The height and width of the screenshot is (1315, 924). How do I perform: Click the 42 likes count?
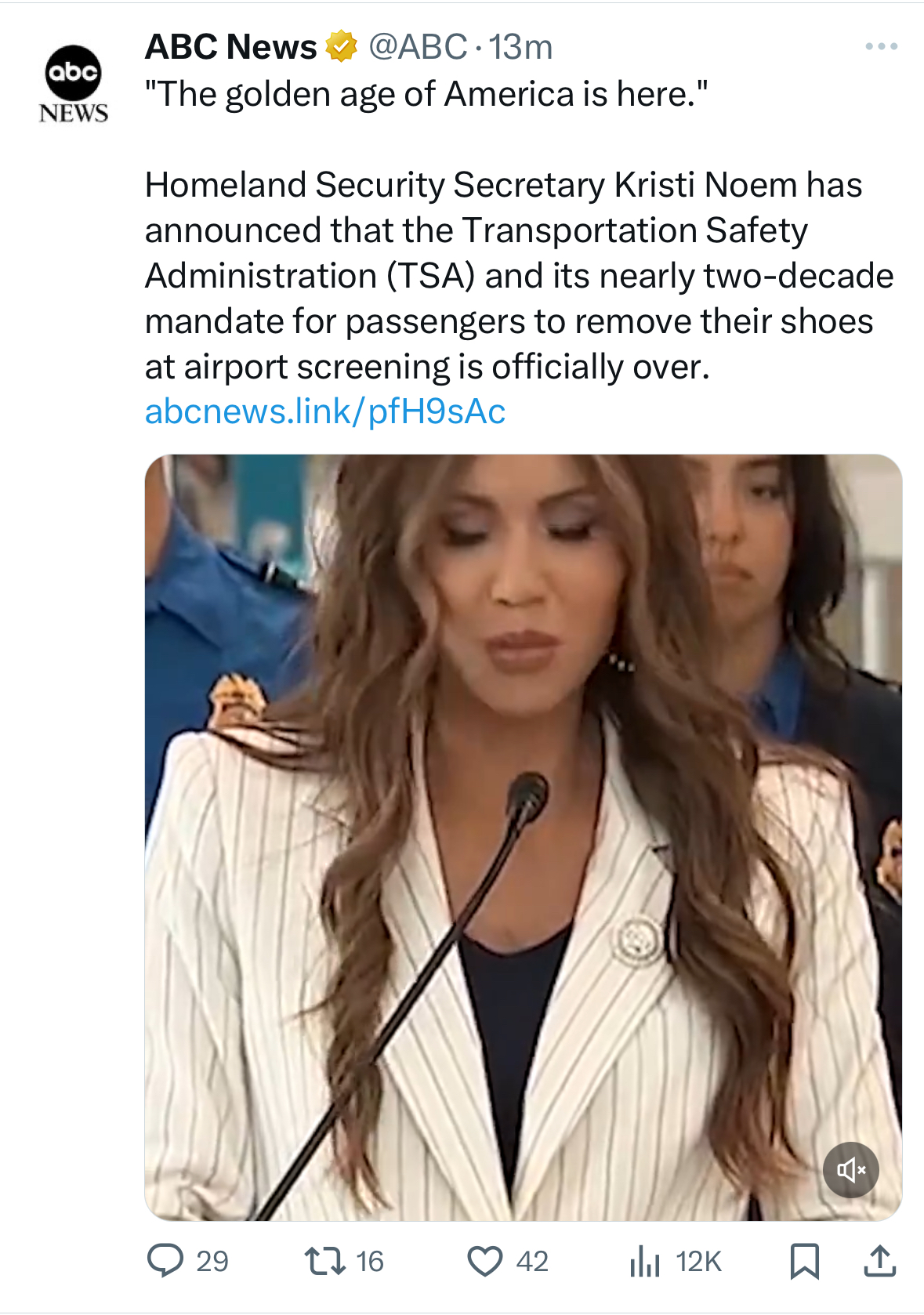click(x=532, y=1262)
